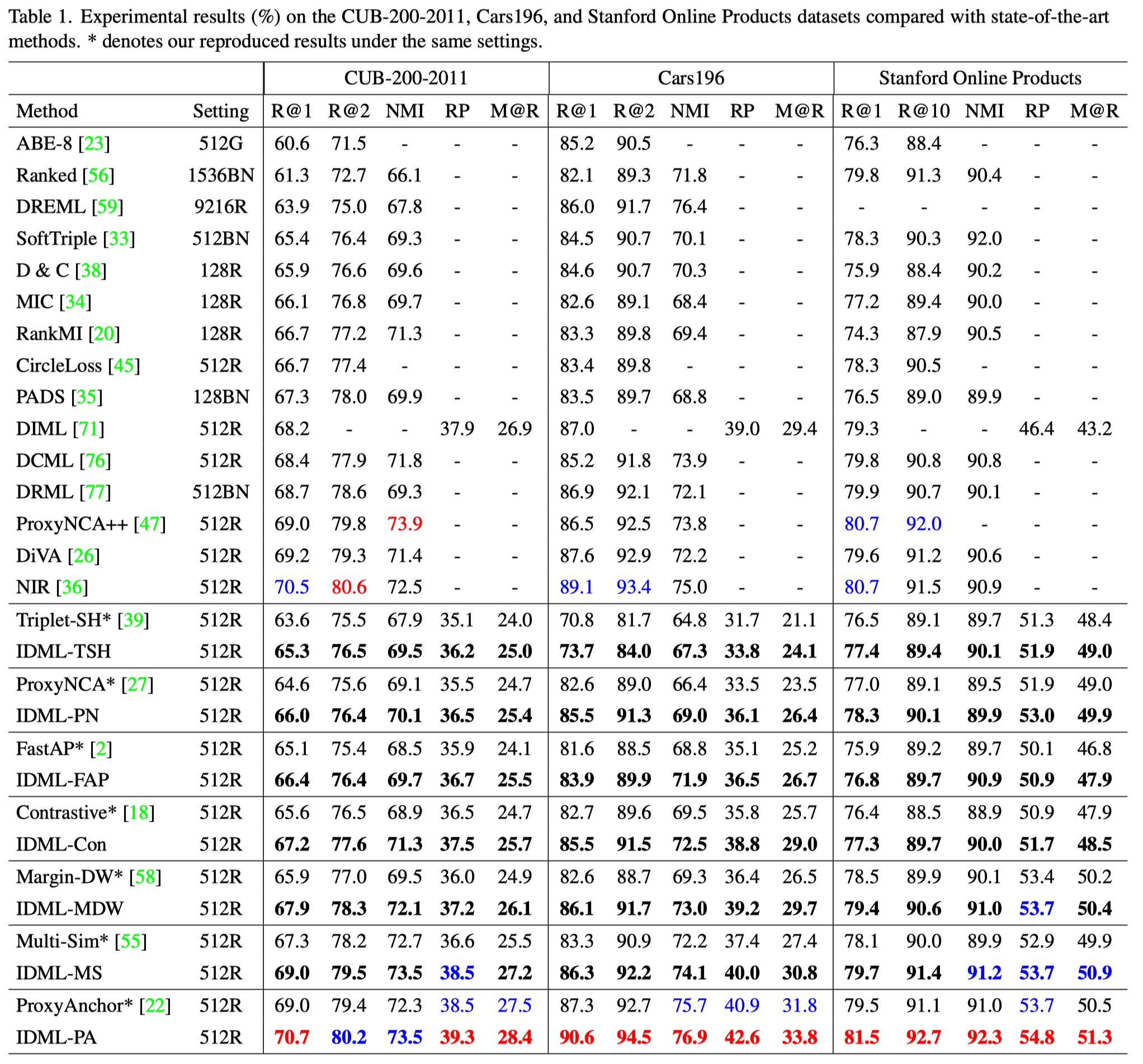
Task: Click the DREML citation 59
Action: [x=107, y=206]
